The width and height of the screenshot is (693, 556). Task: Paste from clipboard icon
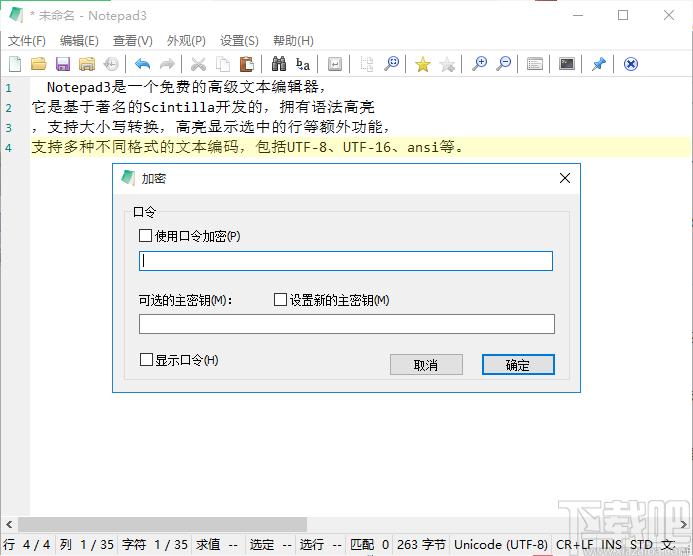pyautogui.click(x=247, y=64)
